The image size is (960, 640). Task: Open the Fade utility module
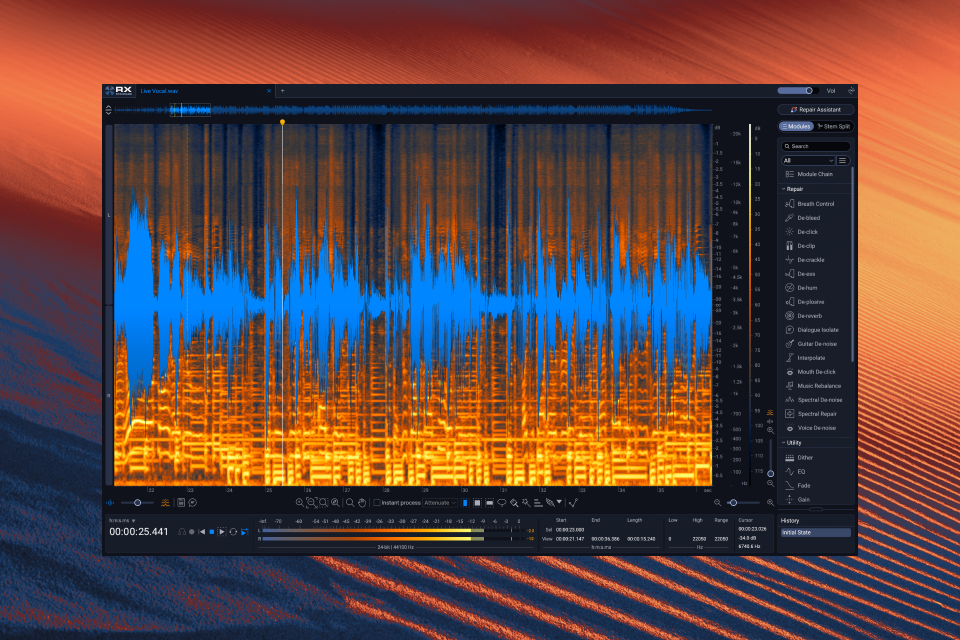click(x=815, y=486)
